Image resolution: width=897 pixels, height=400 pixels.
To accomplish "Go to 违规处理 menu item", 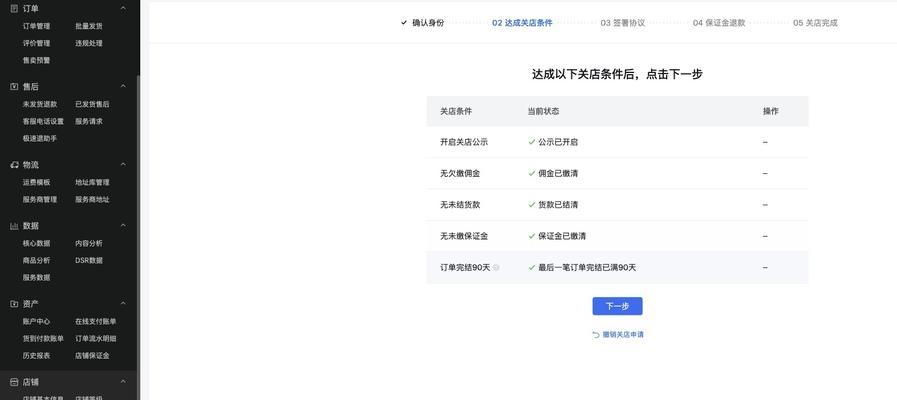I will click(89, 43).
